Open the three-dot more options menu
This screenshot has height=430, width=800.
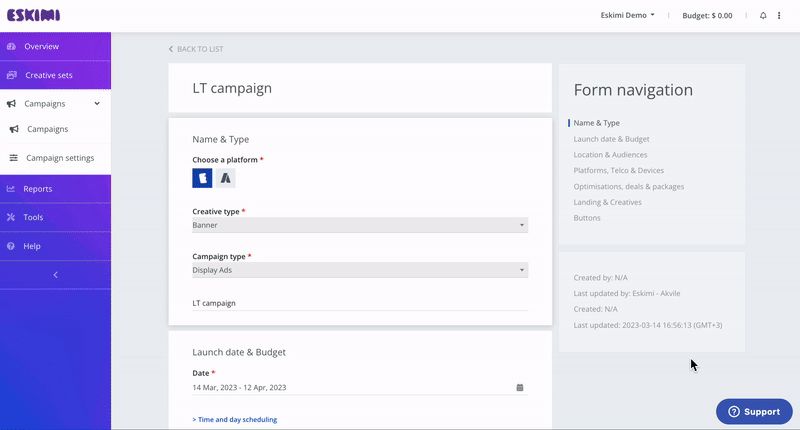click(x=779, y=15)
